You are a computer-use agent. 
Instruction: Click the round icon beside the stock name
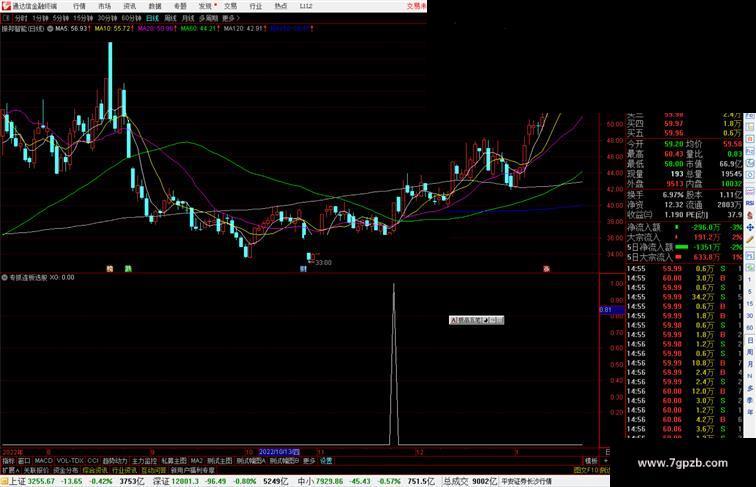pyautogui.click(x=50, y=29)
